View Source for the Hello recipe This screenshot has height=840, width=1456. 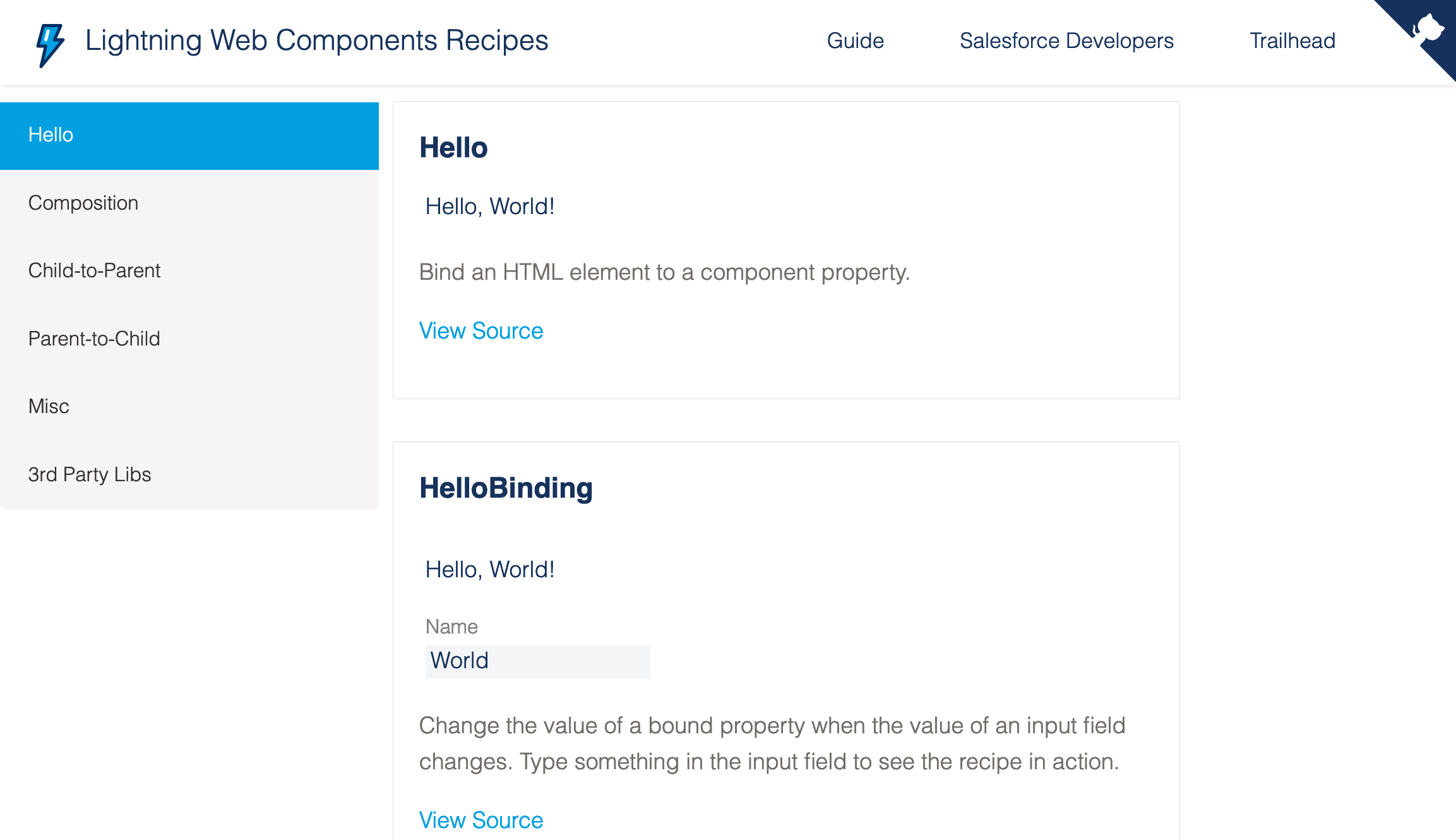pyautogui.click(x=480, y=330)
